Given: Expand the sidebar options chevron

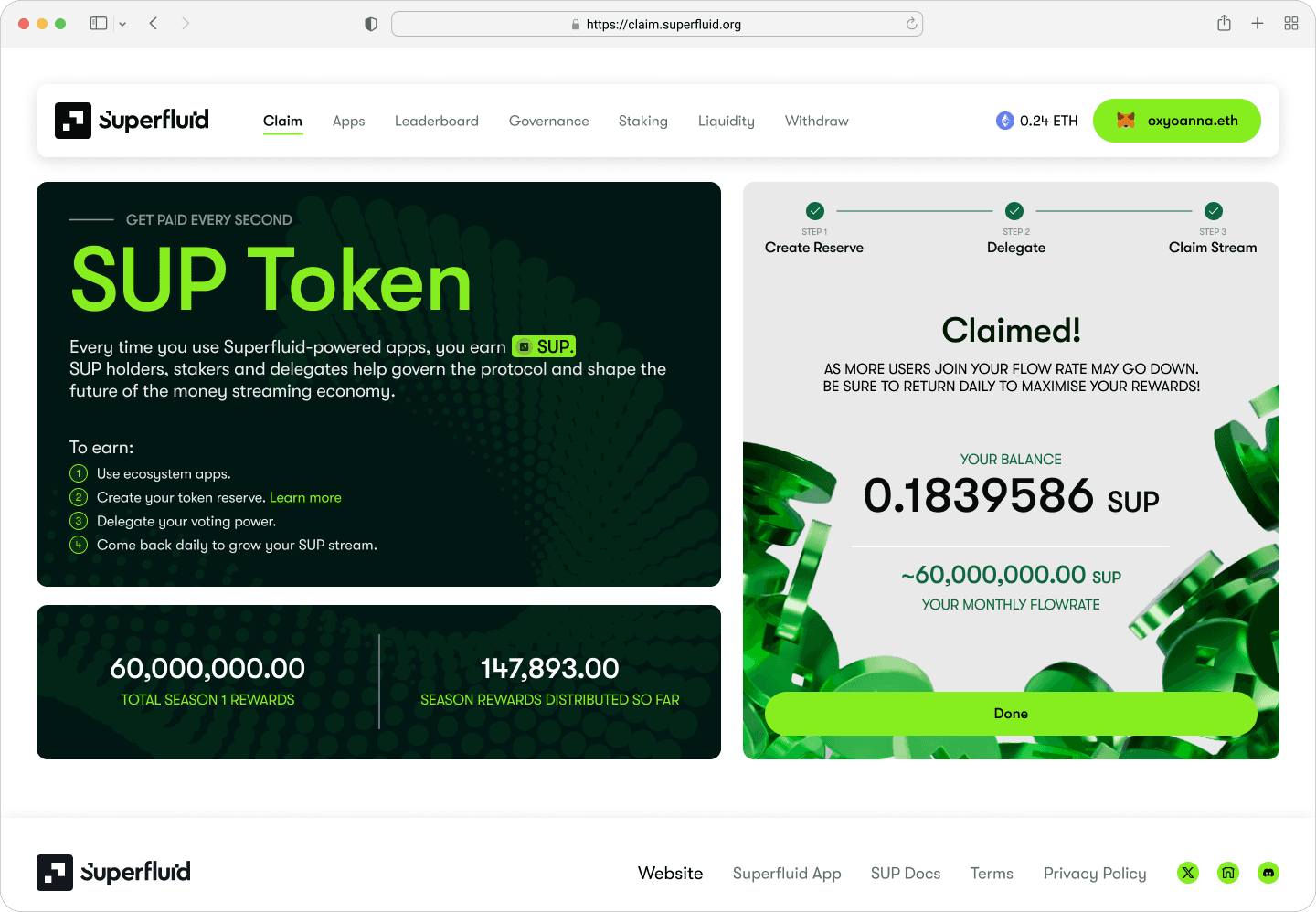Looking at the screenshot, I should point(122,25).
